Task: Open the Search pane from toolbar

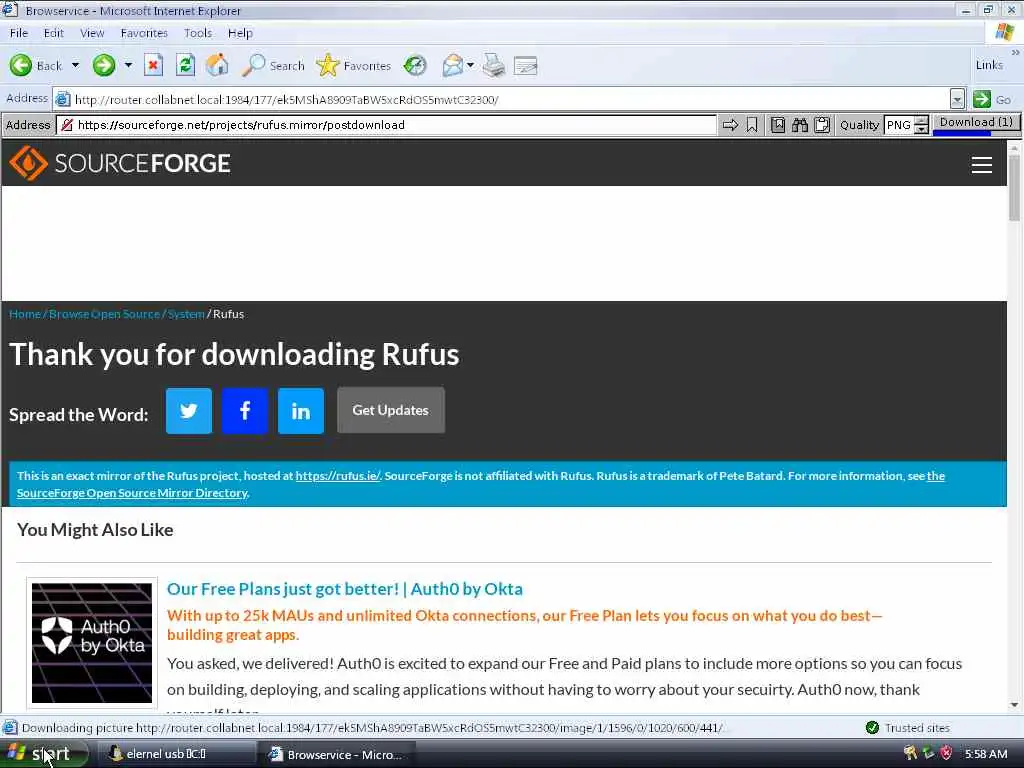Action: [x=273, y=65]
